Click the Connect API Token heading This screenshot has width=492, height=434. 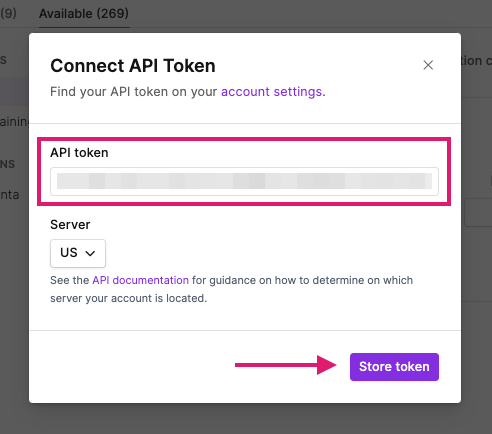coord(133,66)
